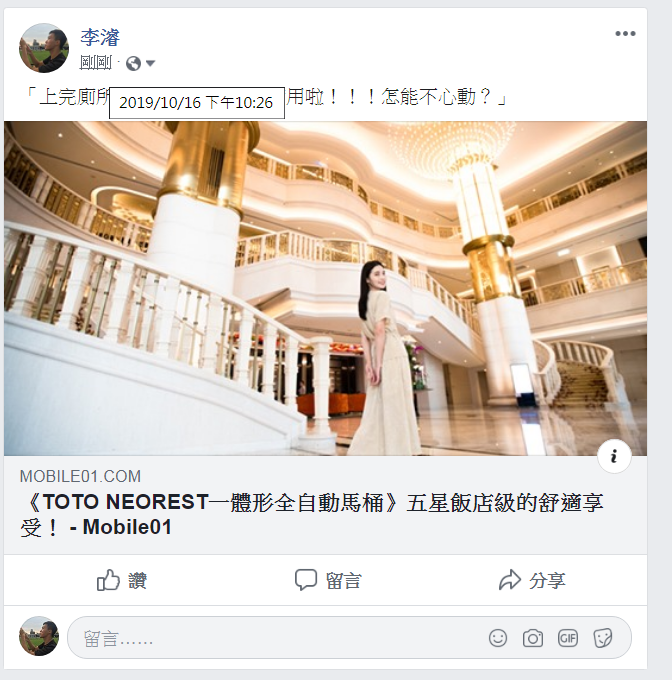Open the hotel lobby link preview image
The height and width of the screenshot is (680, 672).
pyautogui.click(x=325, y=288)
